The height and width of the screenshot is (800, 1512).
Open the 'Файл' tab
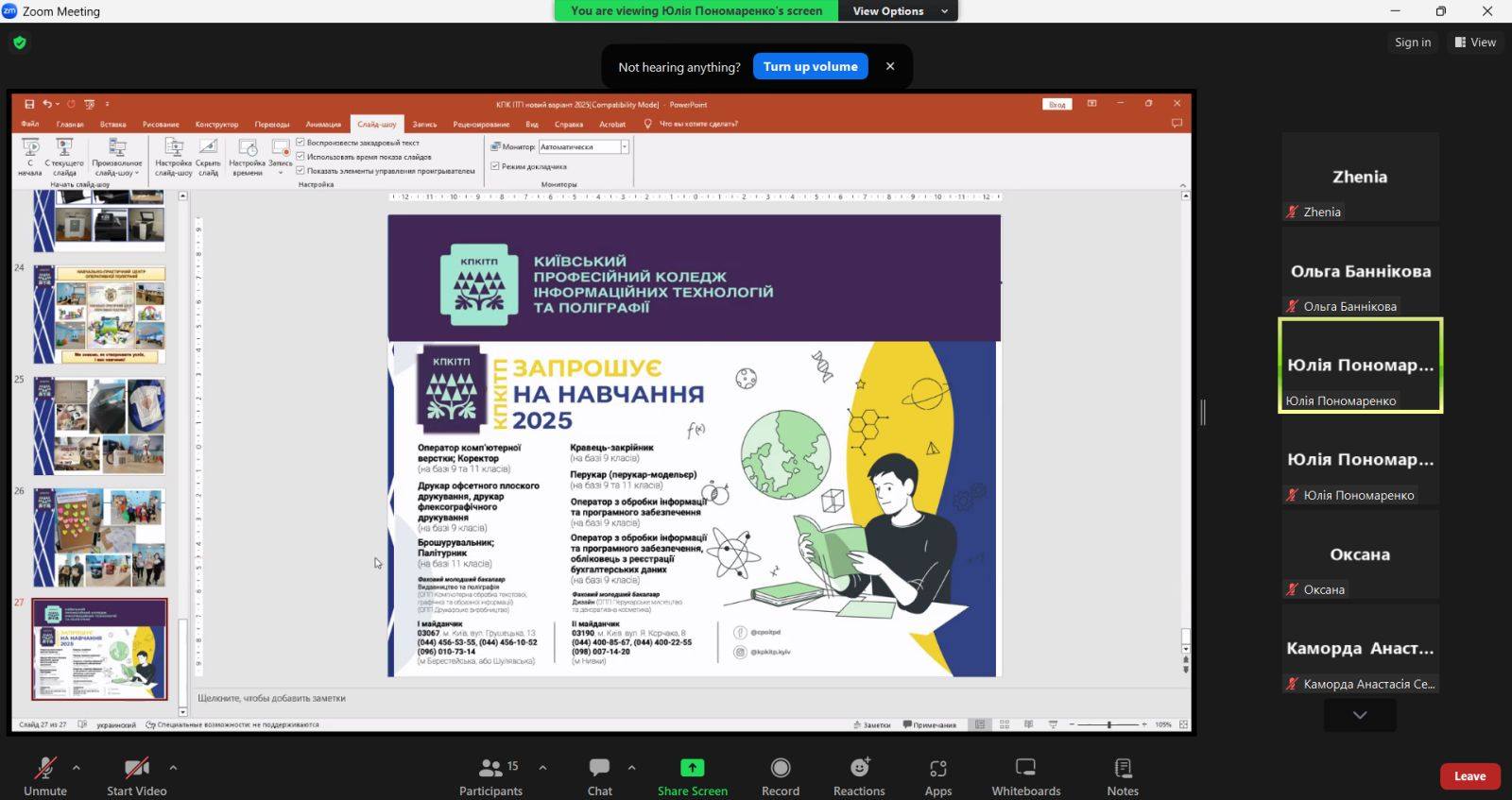click(30, 124)
